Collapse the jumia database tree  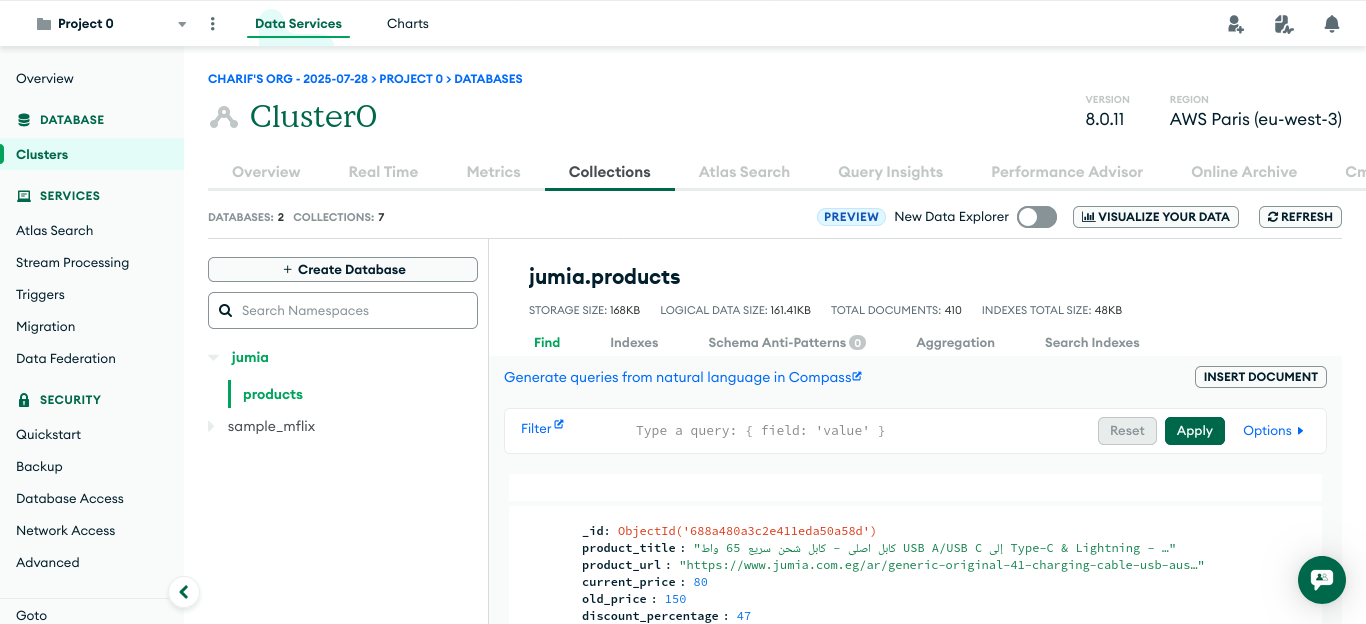(213, 357)
